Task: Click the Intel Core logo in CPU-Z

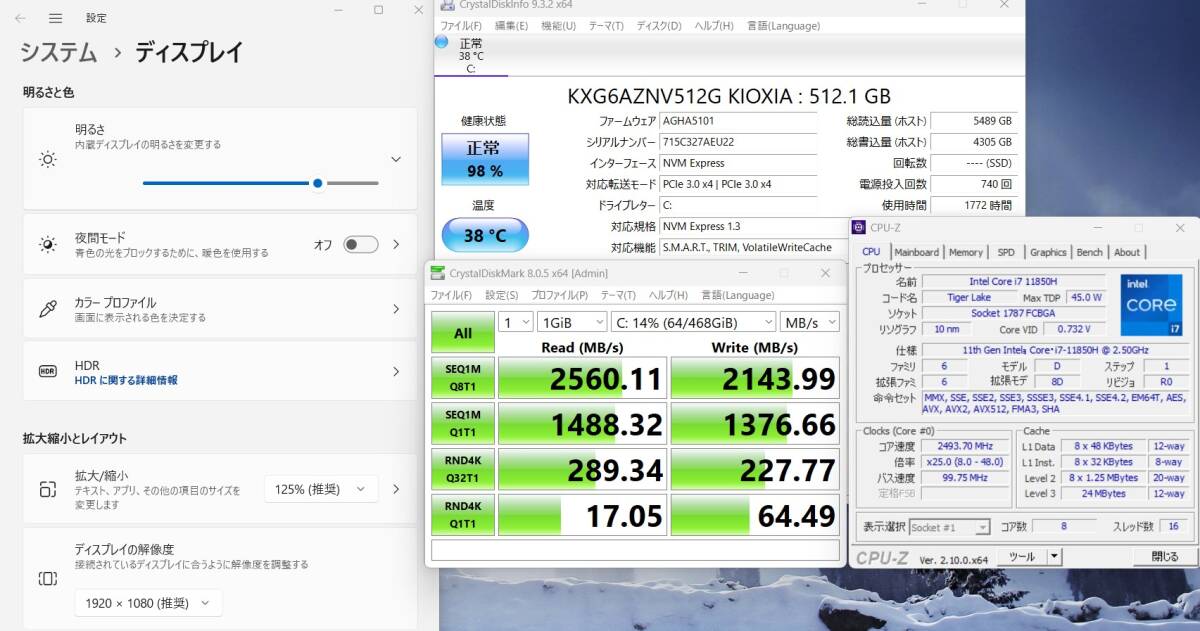Action: pos(1151,305)
